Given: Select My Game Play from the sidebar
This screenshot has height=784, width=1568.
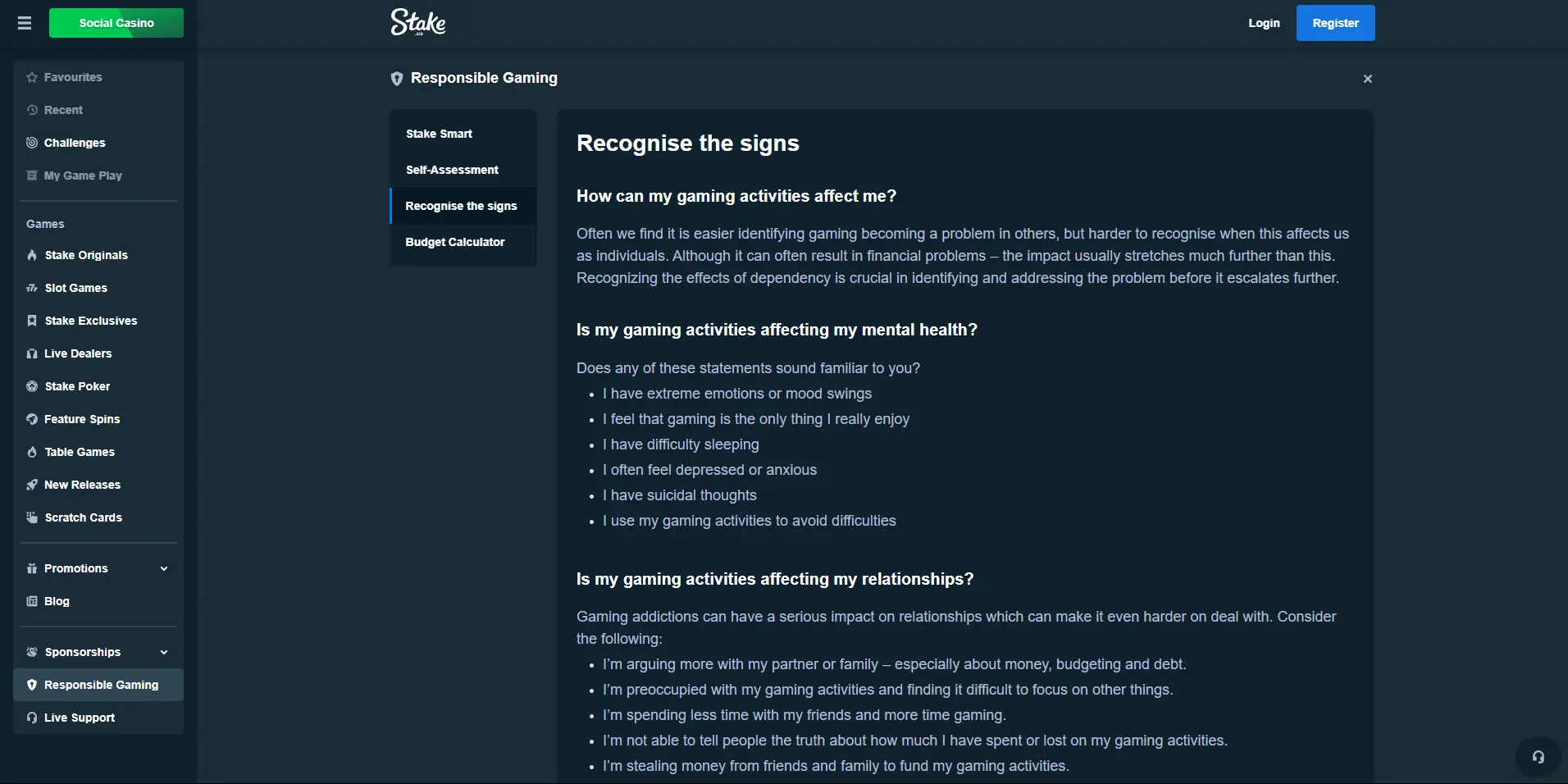Looking at the screenshot, I should tap(83, 175).
